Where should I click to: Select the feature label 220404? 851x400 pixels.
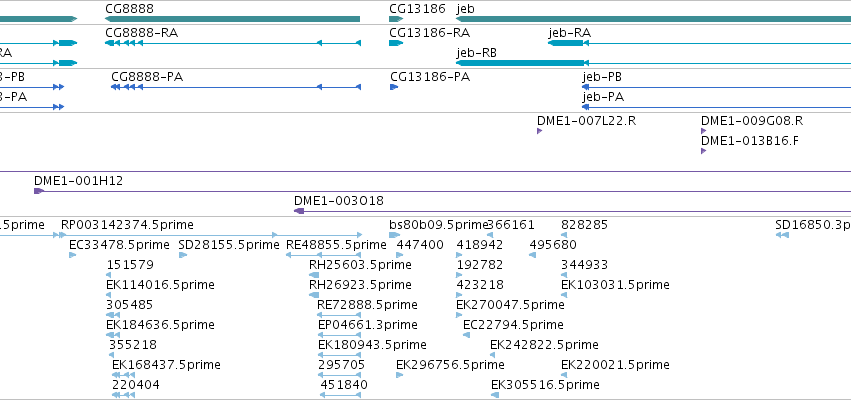tap(136, 385)
